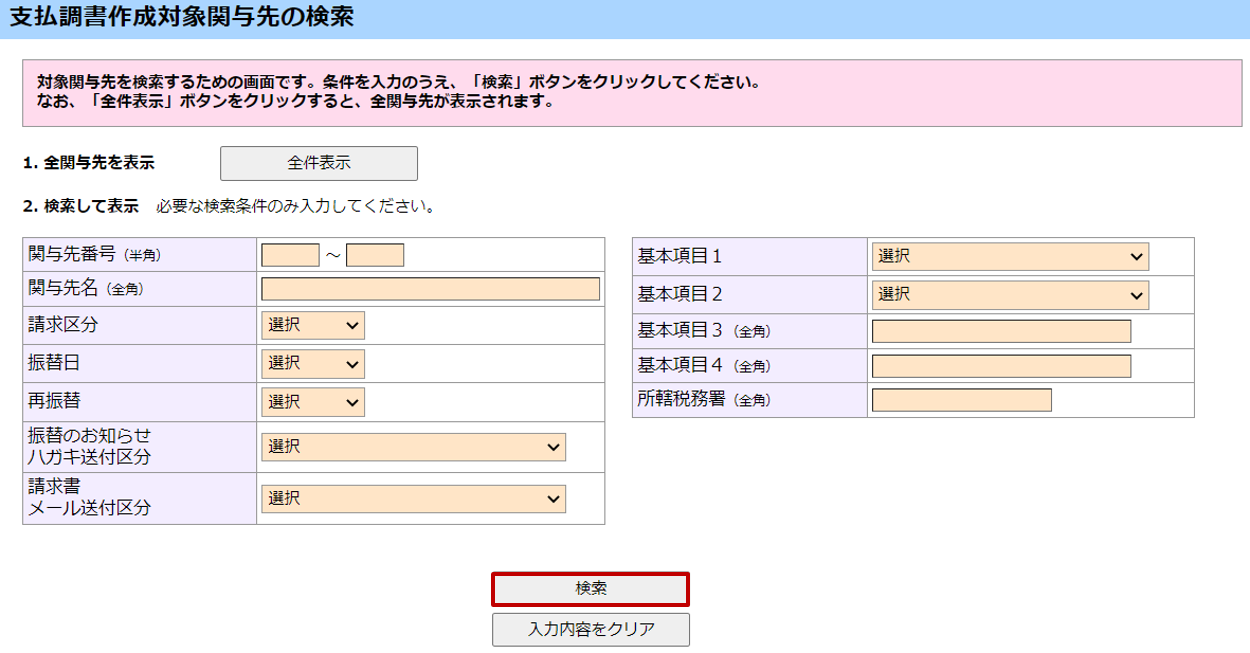Open the 基本項目1 dropdown
This screenshot has height=653, width=1250.
pos(1009,257)
